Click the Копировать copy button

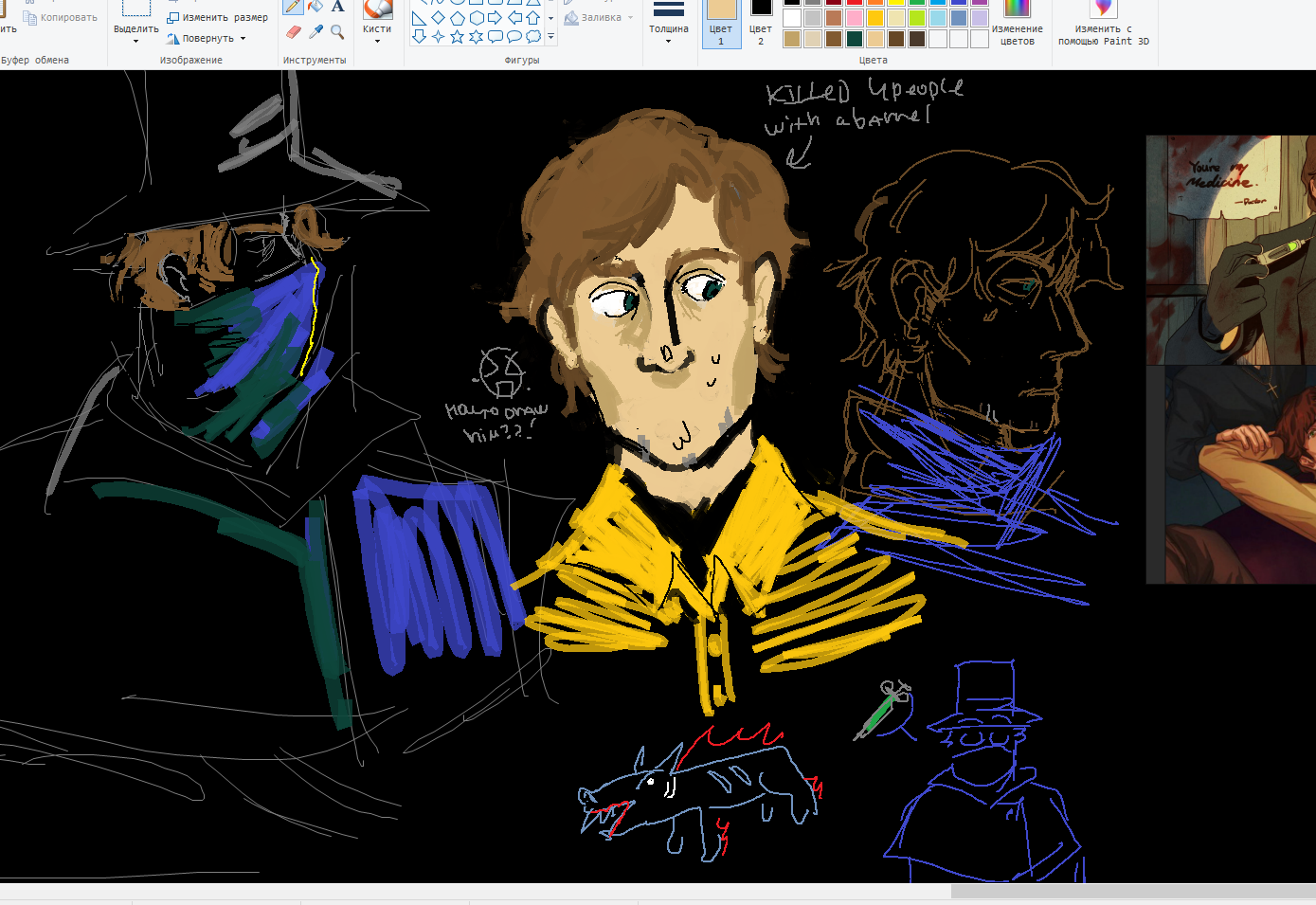tap(60, 17)
